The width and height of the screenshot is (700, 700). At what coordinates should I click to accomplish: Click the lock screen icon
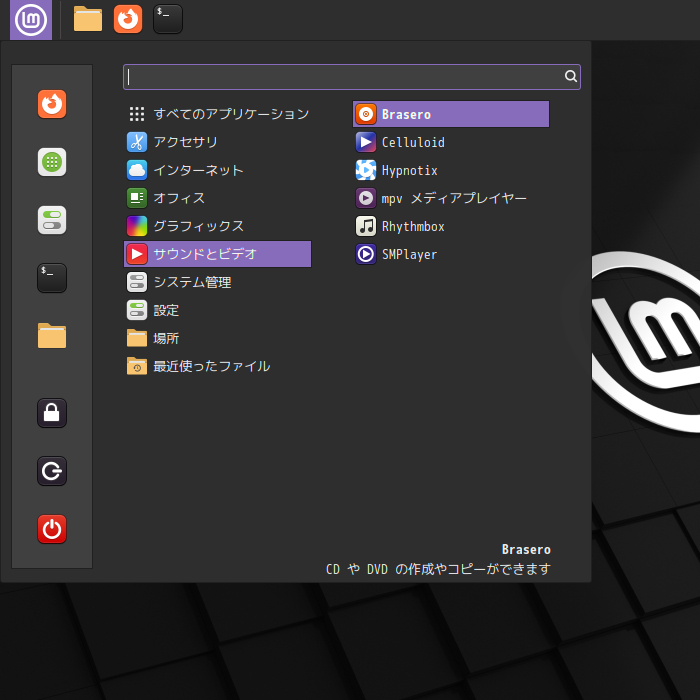(x=52, y=412)
